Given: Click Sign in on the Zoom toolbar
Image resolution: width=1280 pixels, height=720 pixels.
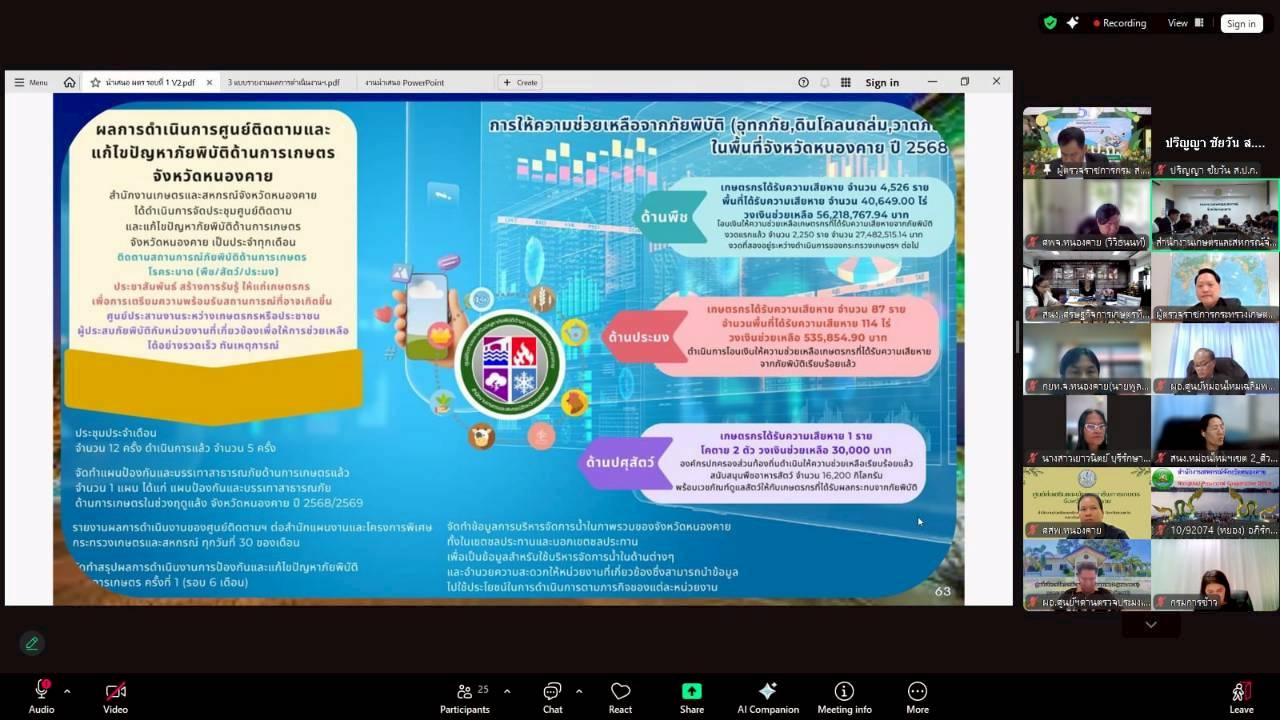Looking at the screenshot, I should tap(1241, 23).
